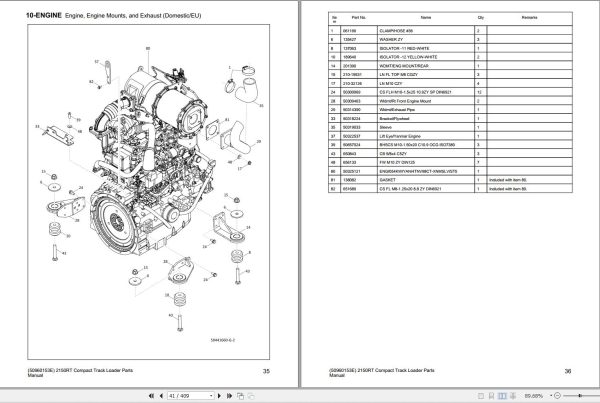
Task: Click the zoom percentage value 89.68%
Action: click(533, 396)
